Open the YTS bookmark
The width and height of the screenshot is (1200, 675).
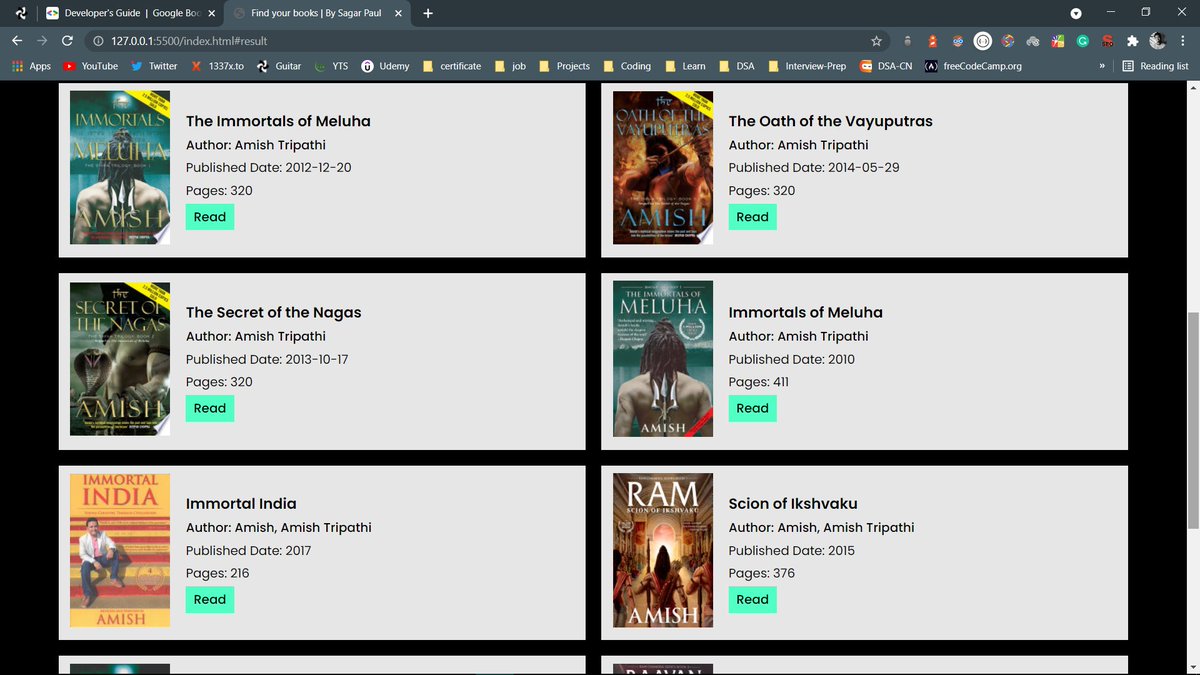331,66
